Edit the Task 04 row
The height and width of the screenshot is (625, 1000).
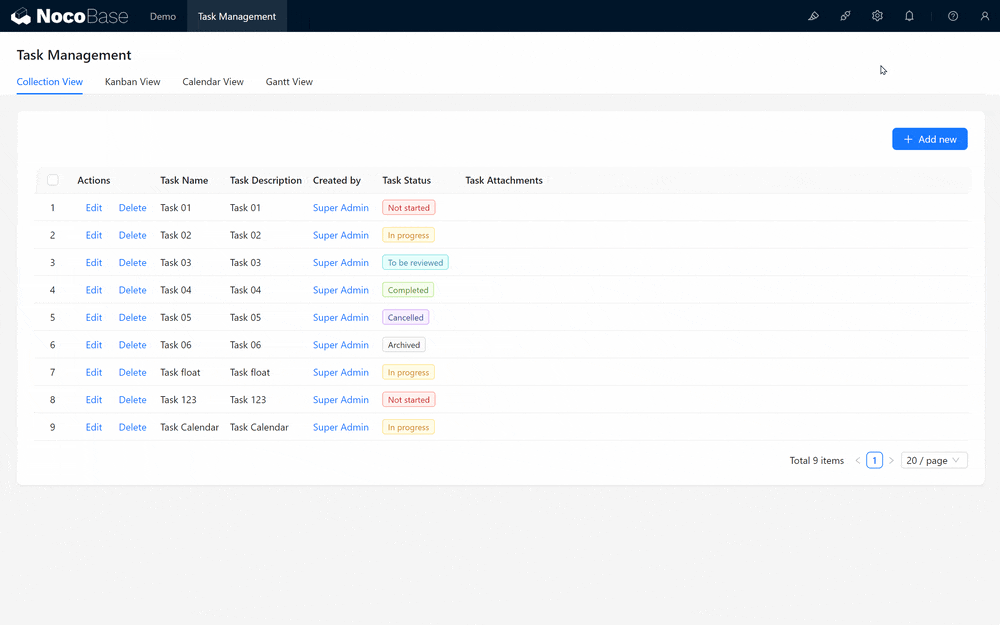(94, 290)
